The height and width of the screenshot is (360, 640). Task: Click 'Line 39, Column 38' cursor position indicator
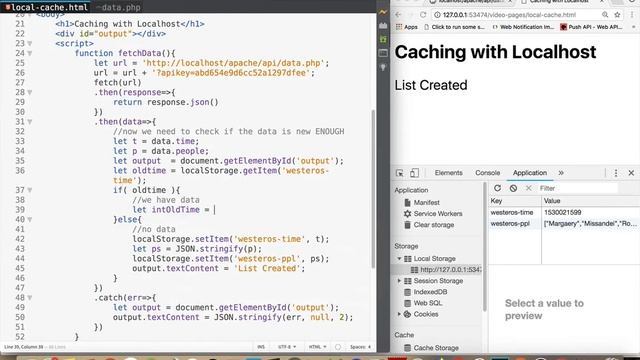(x=23, y=347)
